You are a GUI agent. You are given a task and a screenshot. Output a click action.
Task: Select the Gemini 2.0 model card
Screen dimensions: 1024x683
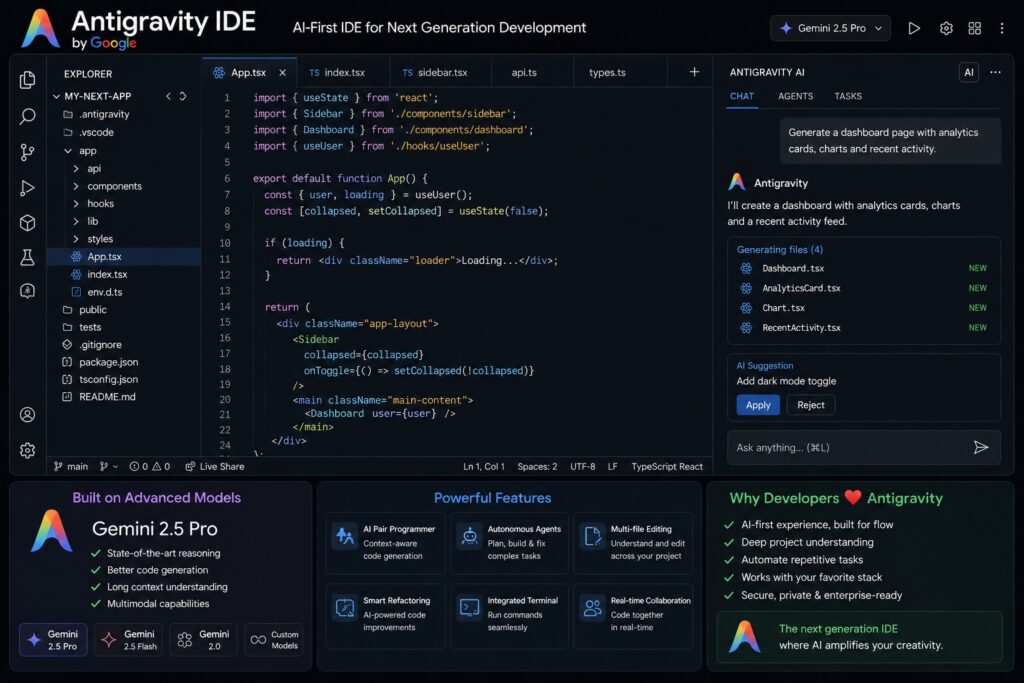[x=203, y=640]
